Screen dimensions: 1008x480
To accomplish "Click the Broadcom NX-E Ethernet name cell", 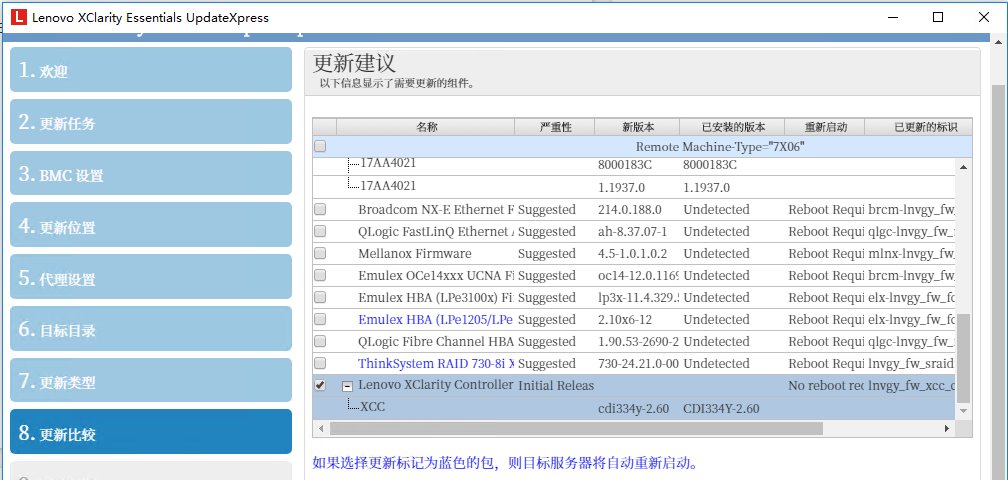I will point(436,209).
